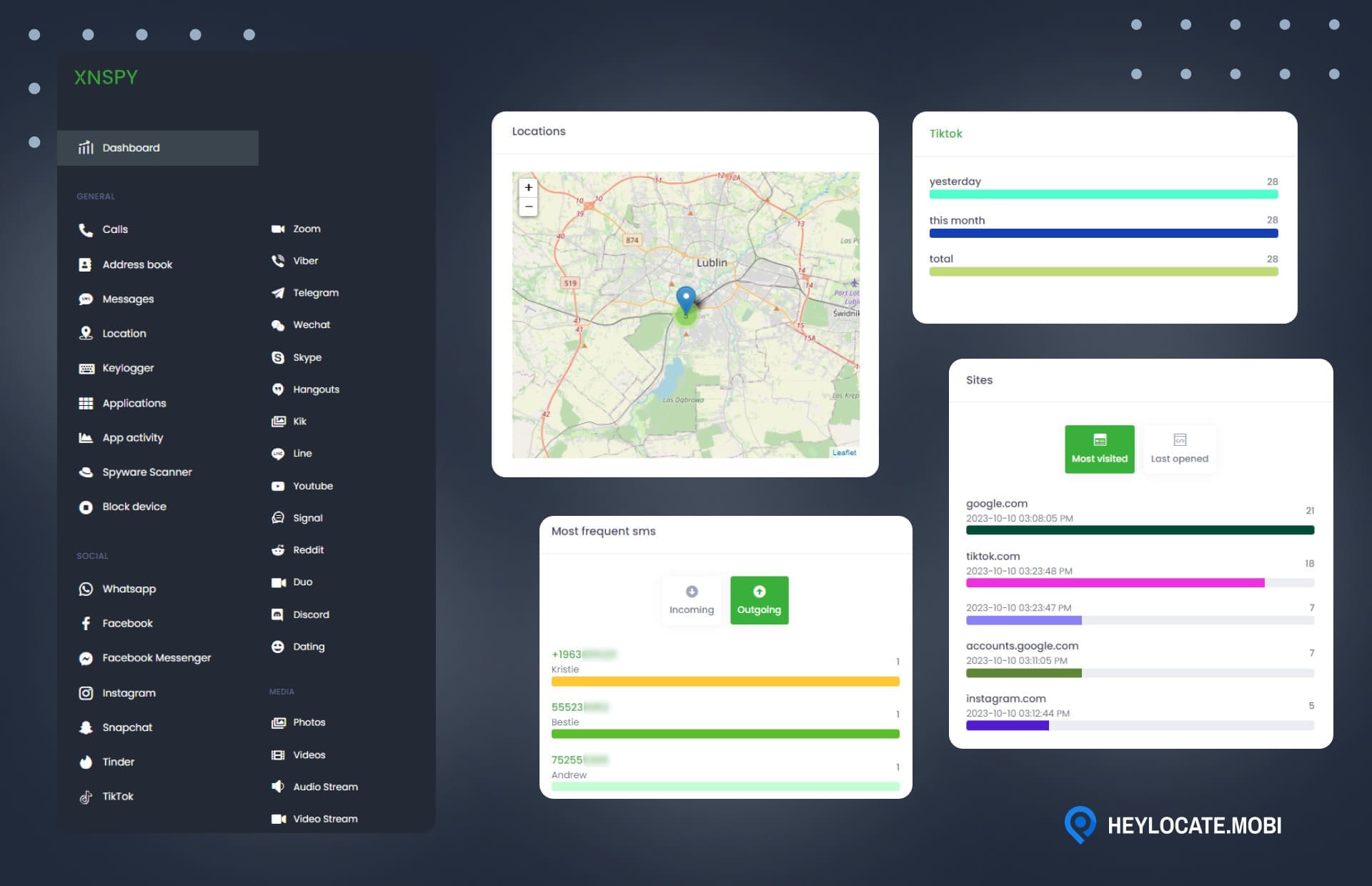Open the Line menu item
This screenshot has width=1372, height=886.
pos(292,454)
